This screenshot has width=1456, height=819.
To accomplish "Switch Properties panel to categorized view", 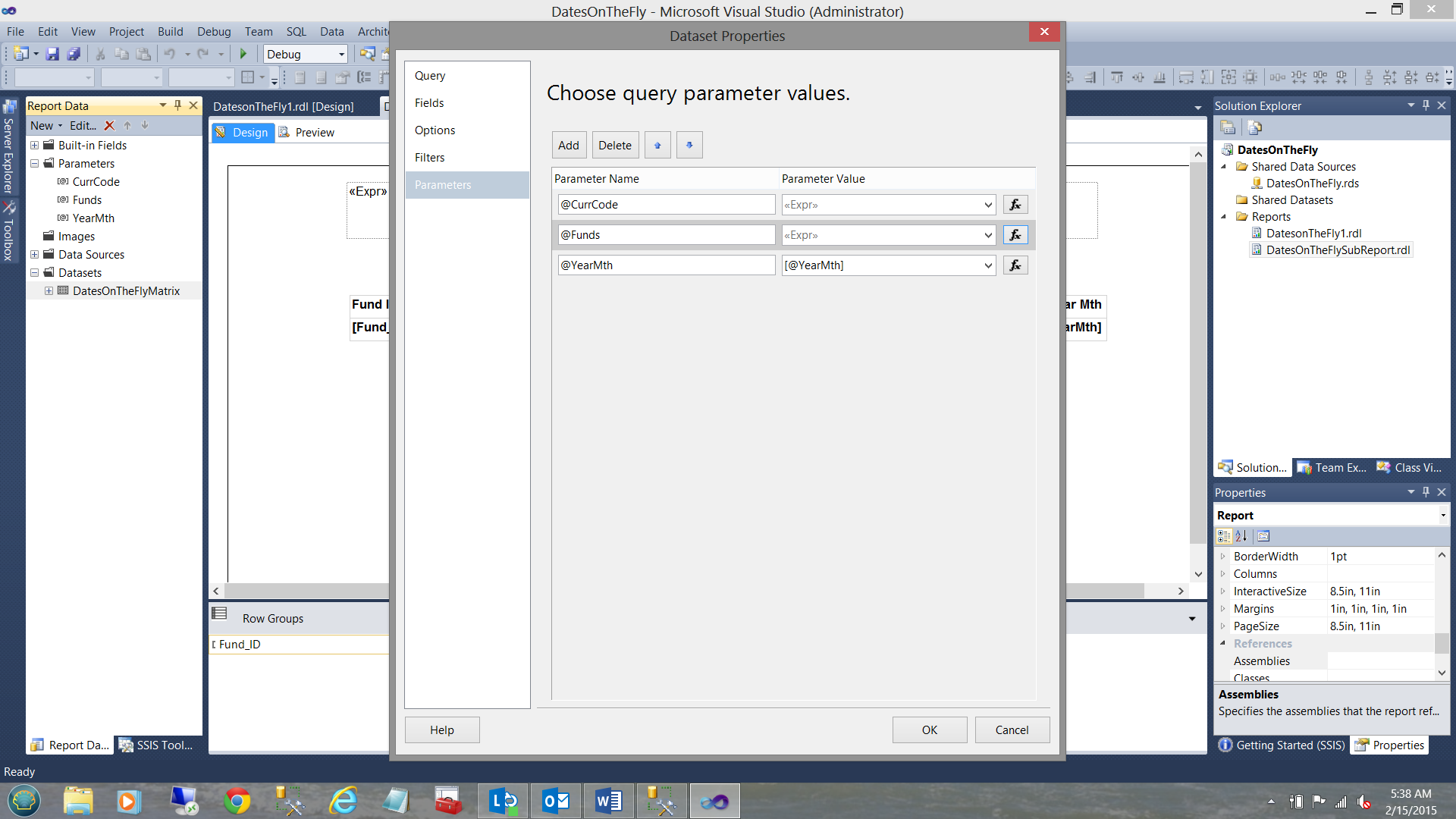I will 1224,536.
